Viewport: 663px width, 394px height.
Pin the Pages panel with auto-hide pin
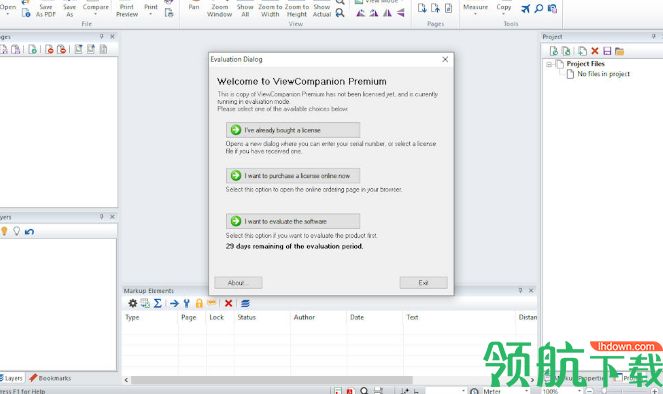pyautogui.click(x=101, y=37)
